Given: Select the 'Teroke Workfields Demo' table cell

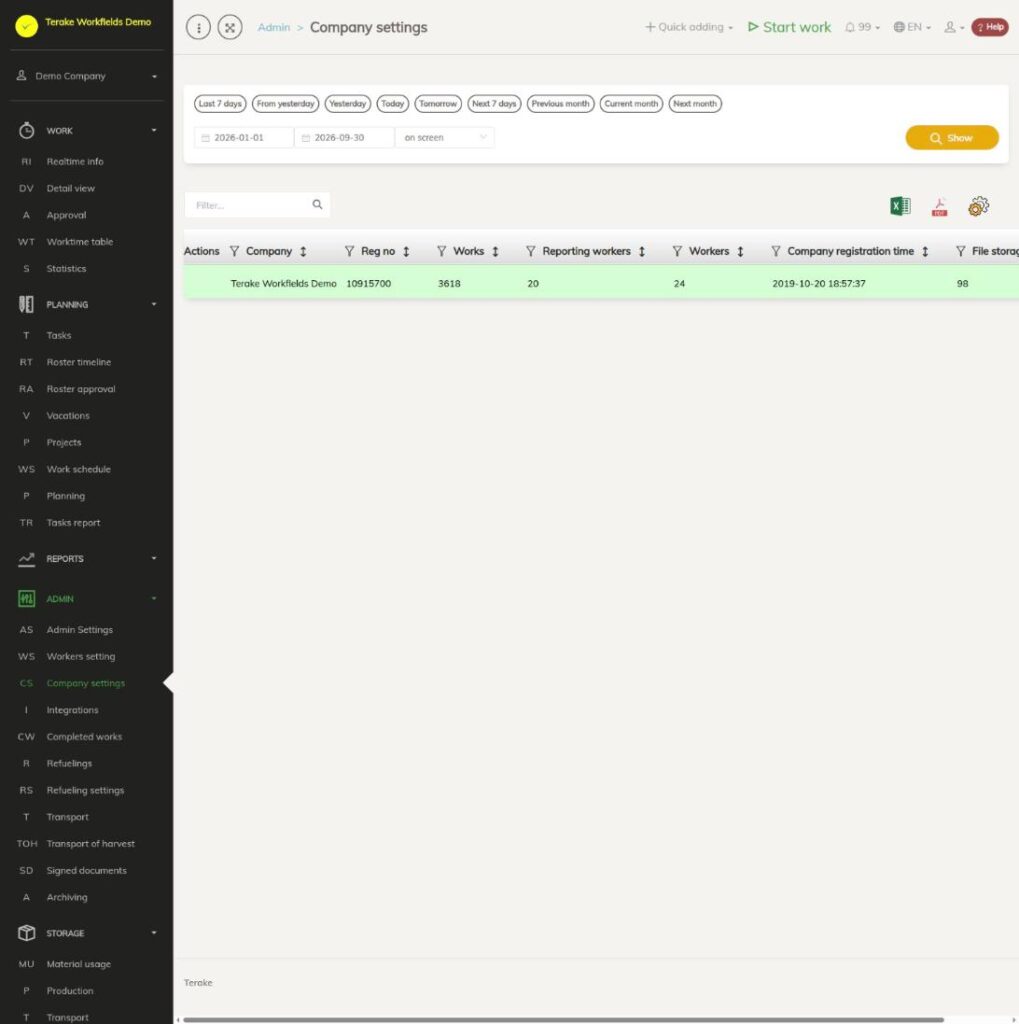Looking at the screenshot, I should [283, 283].
